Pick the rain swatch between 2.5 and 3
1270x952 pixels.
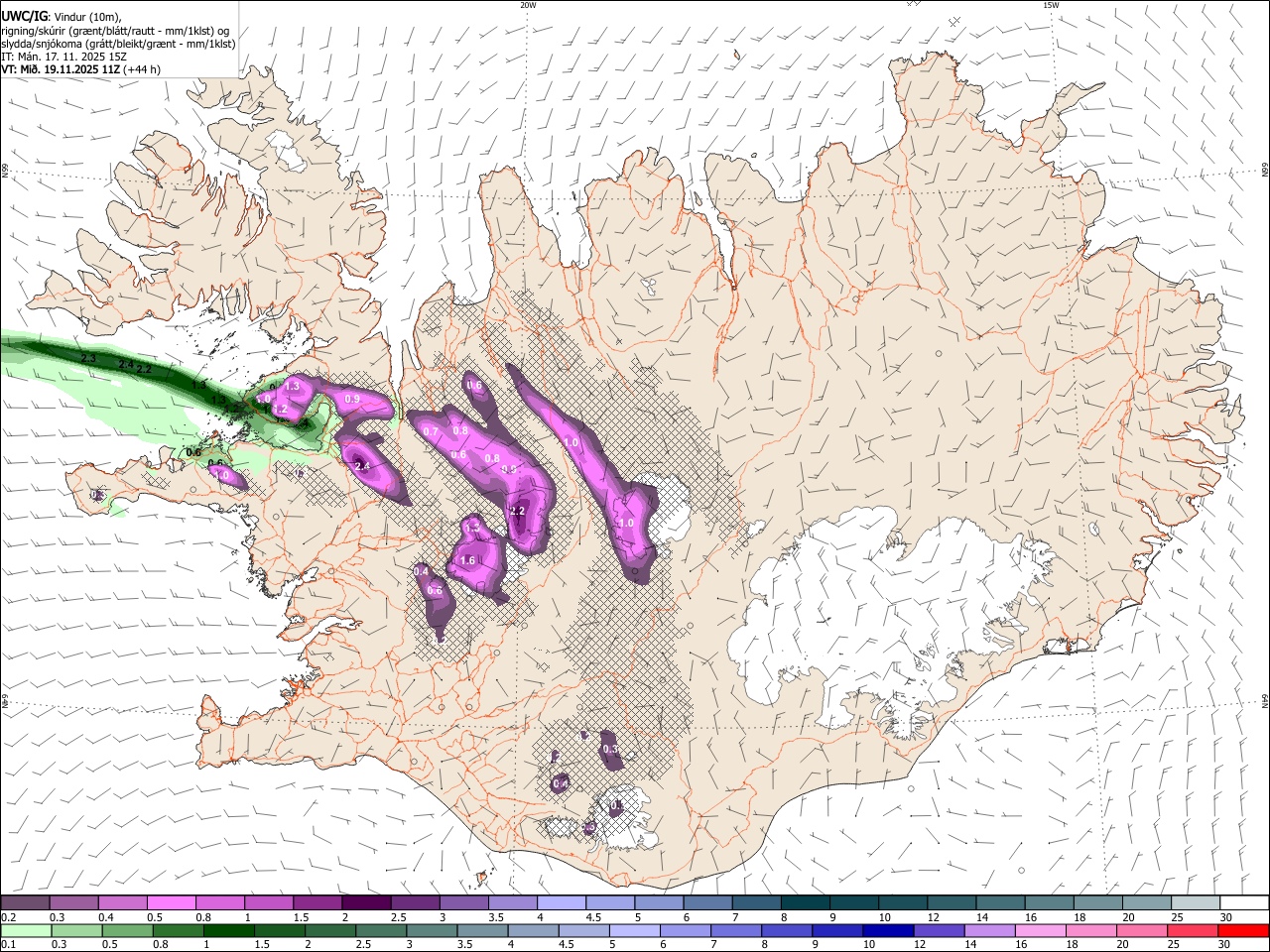click(x=381, y=930)
